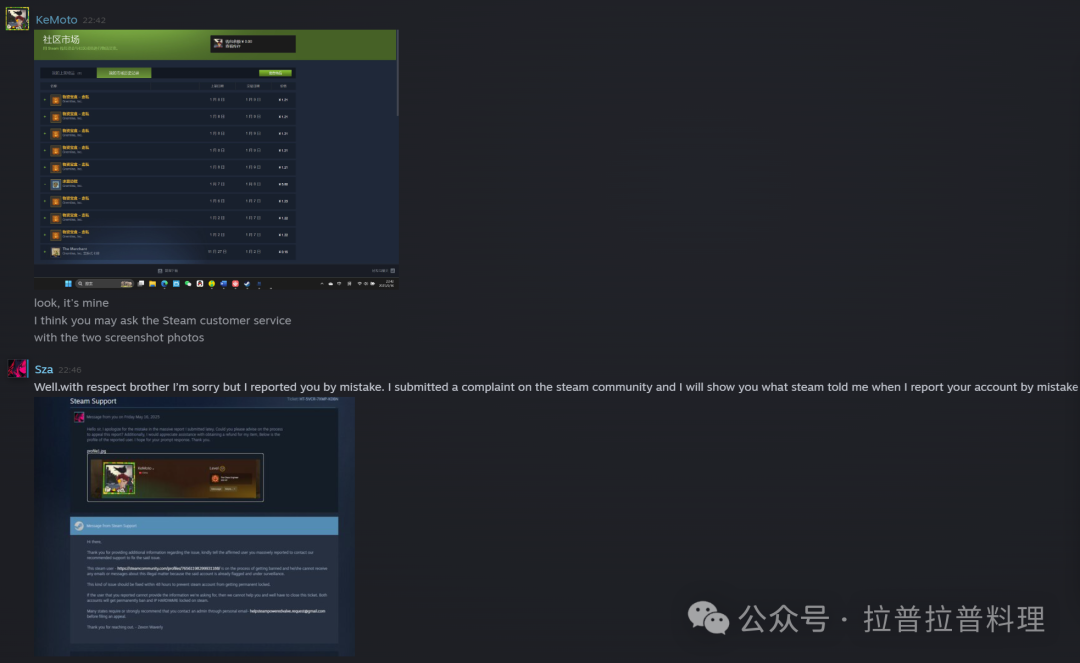Click the 22:46 message timestamp
The image size is (1080, 663).
click(70, 370)
